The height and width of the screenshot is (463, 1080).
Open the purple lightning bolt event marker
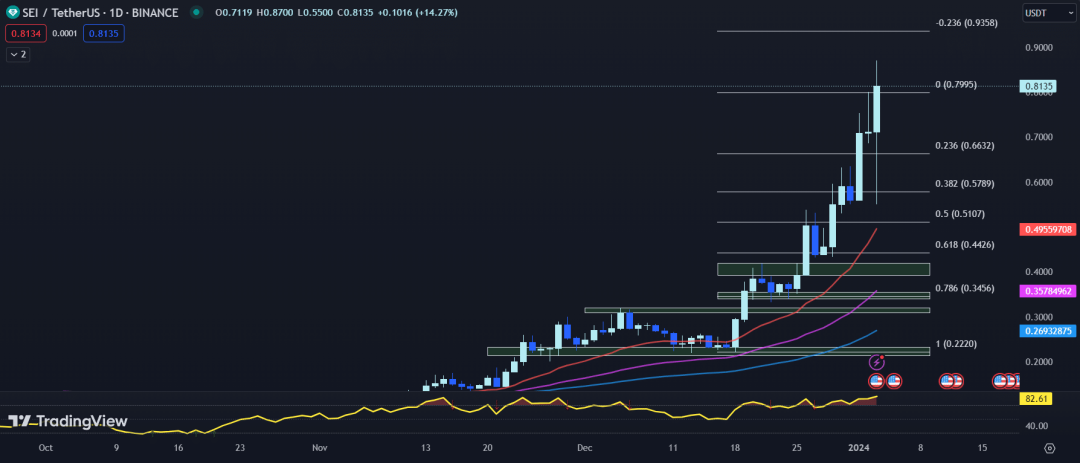coord(878,361)
